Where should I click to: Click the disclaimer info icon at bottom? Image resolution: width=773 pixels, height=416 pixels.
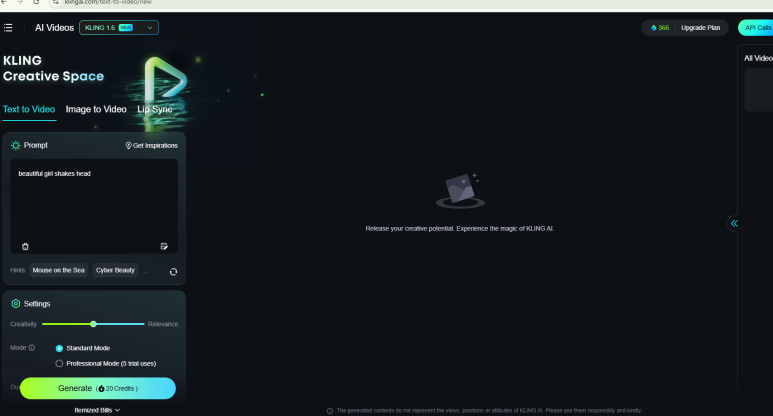330,411
